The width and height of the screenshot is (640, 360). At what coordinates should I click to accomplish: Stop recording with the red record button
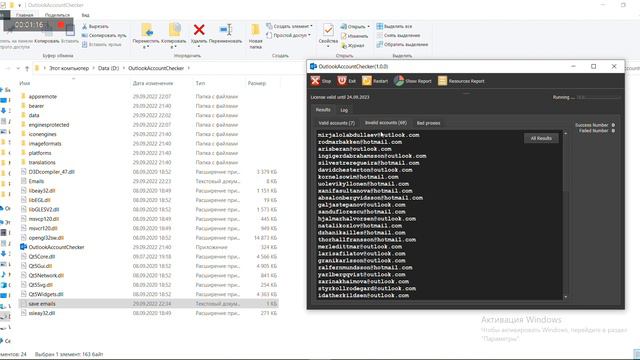pyautogui.click(x=61, y=25)
